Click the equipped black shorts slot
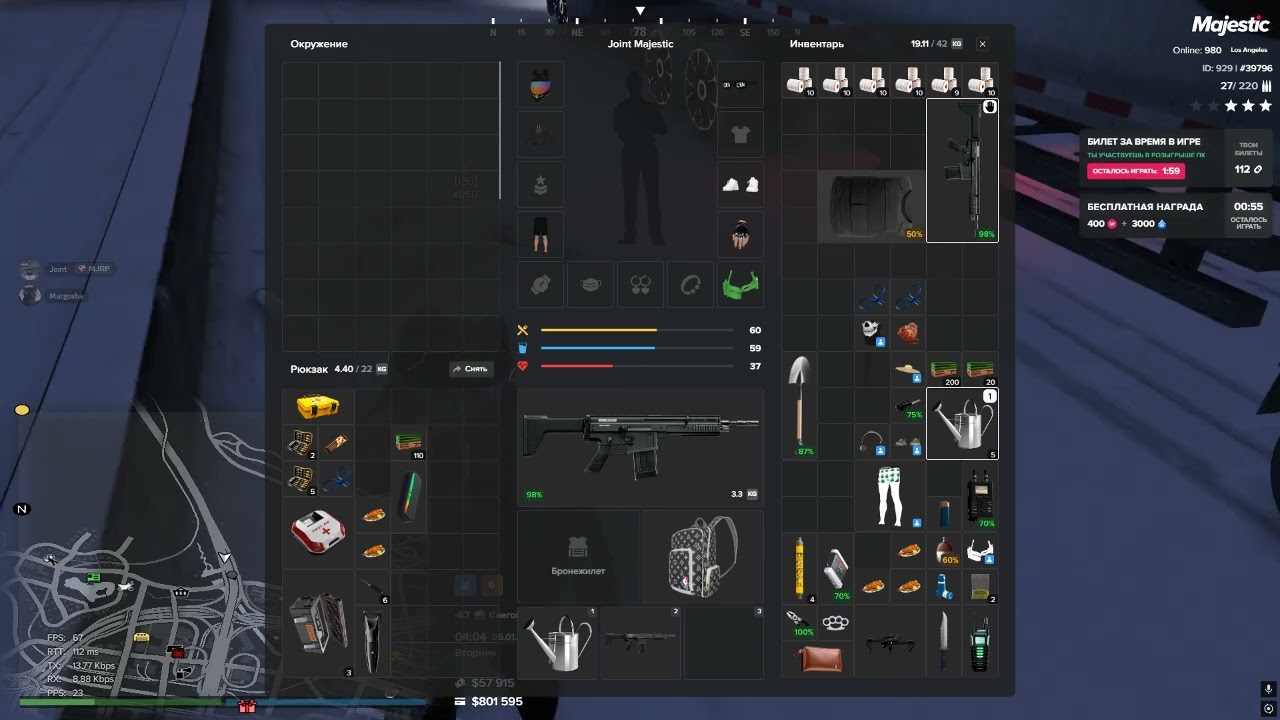The height and width of the screenshot is (720, 1280). 540,235
